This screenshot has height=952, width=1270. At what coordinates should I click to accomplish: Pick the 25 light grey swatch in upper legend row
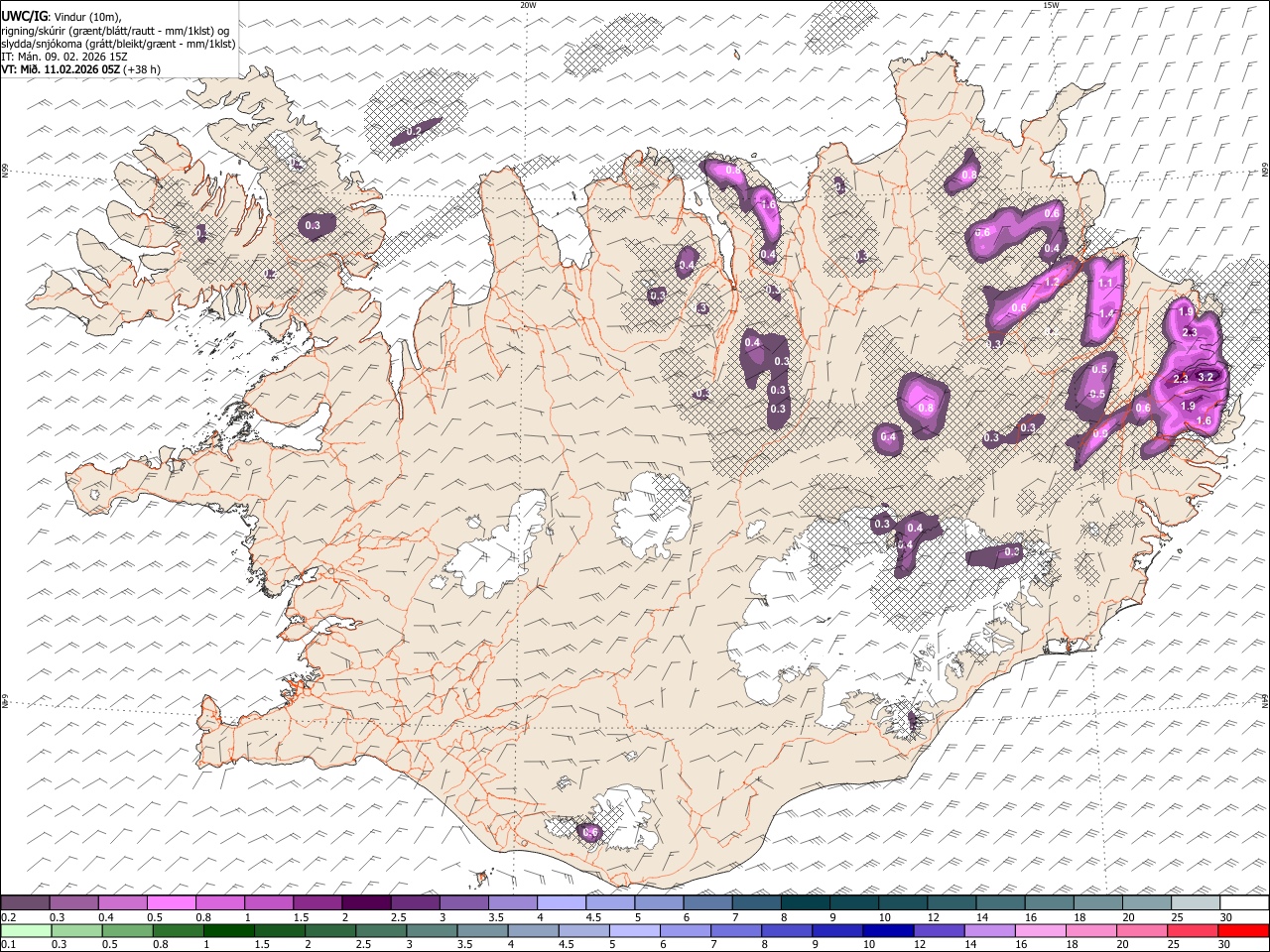1196,902
